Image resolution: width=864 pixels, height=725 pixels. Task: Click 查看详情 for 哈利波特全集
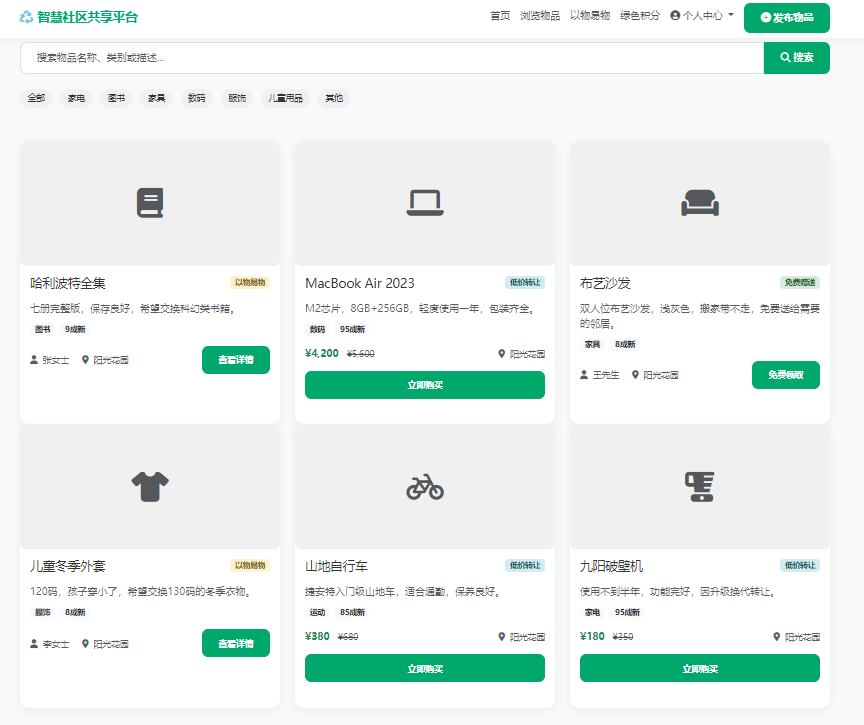tap(236, 360)
